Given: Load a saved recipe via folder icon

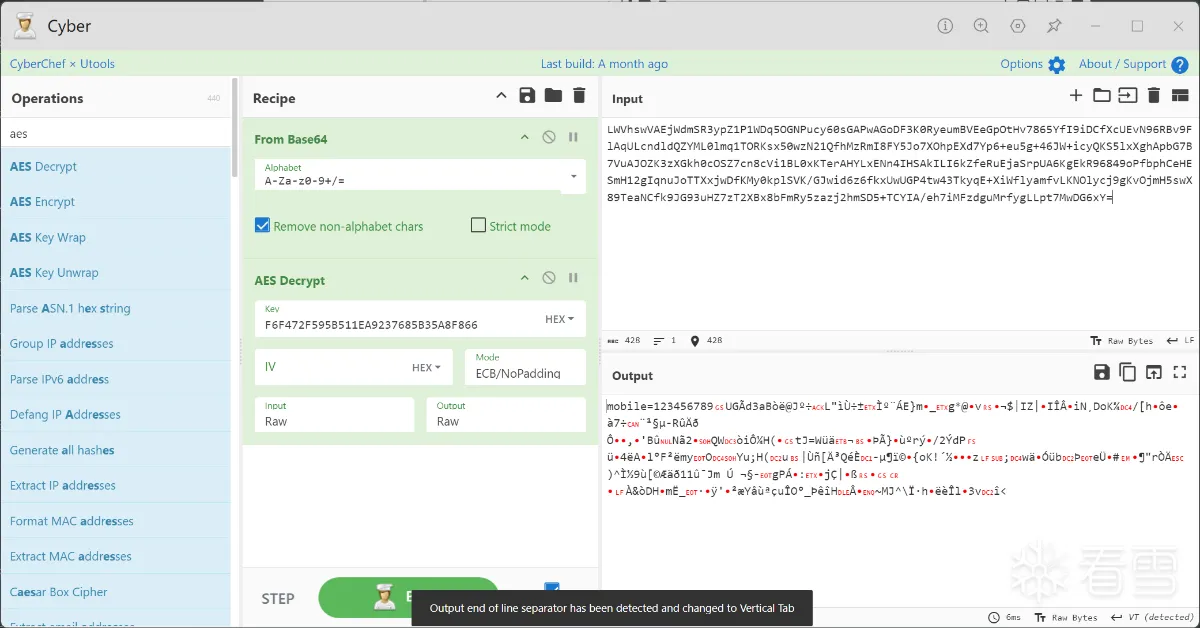Looking at the screenshot, I should 553,96.
